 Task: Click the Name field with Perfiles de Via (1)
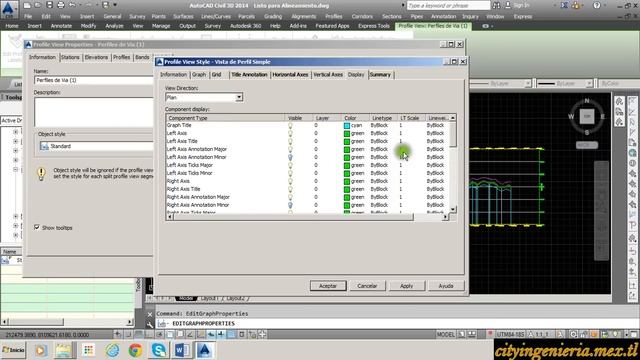pyautogui.click(x=93, y=80)
